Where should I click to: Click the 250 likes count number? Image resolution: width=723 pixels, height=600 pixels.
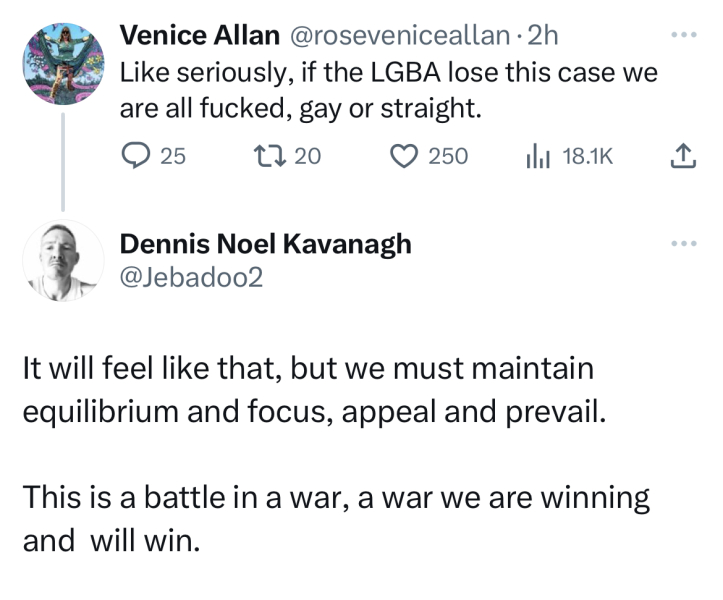pyautogui.click(x=448, y=156)
